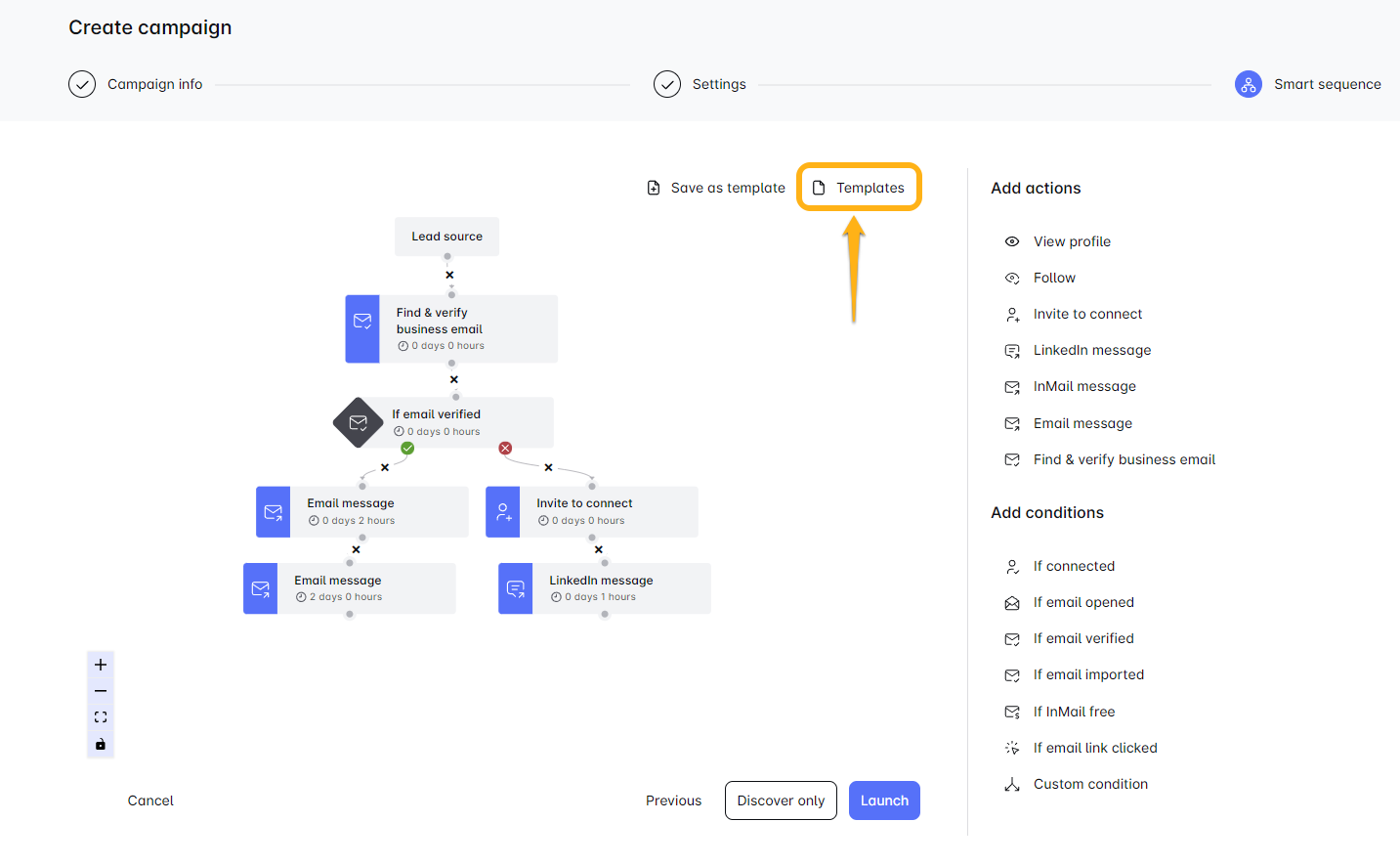
Task: Add the Invite to connect action
Action: click(x=1086, y=314)
